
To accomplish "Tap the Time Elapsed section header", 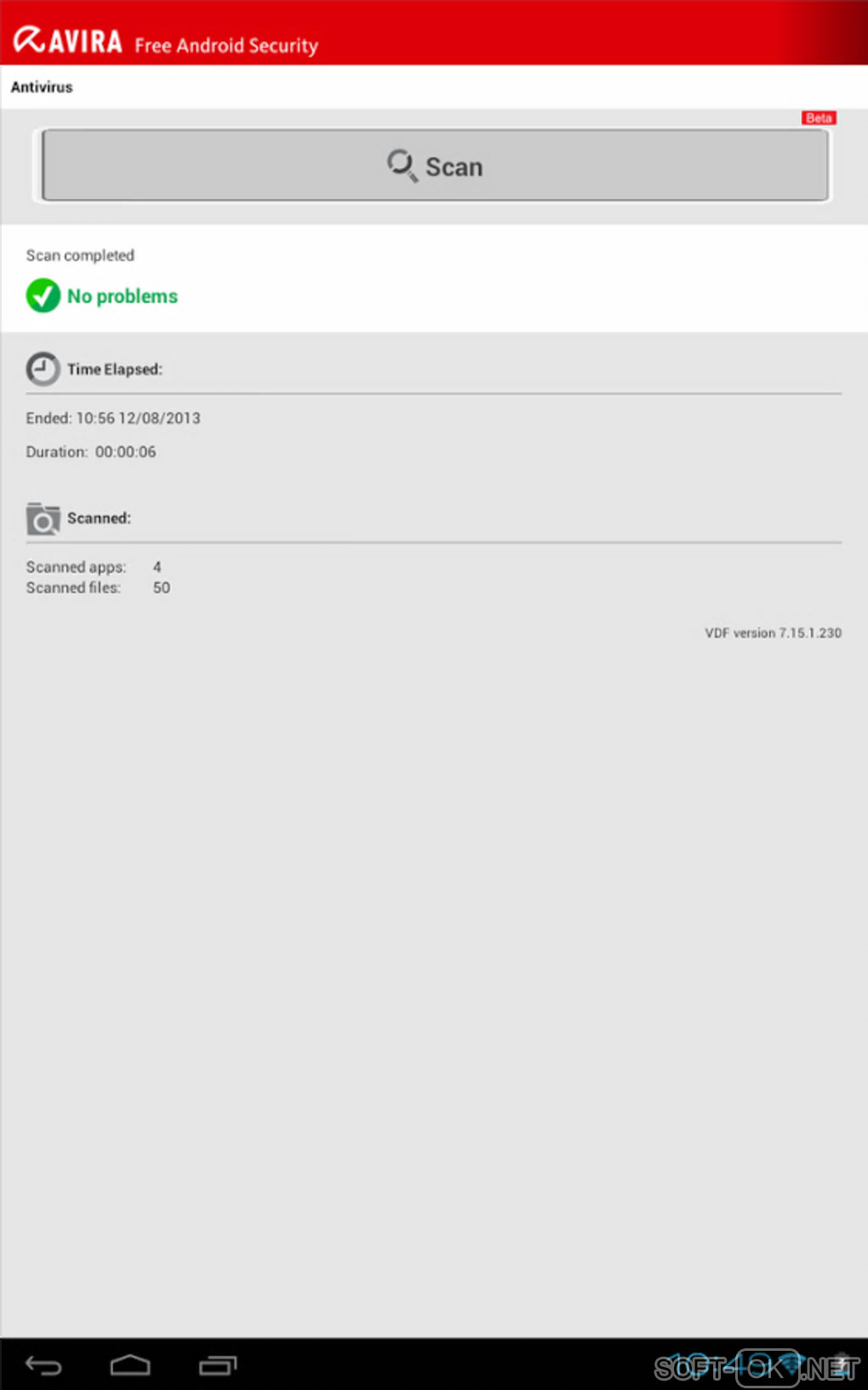I will 115,369.
